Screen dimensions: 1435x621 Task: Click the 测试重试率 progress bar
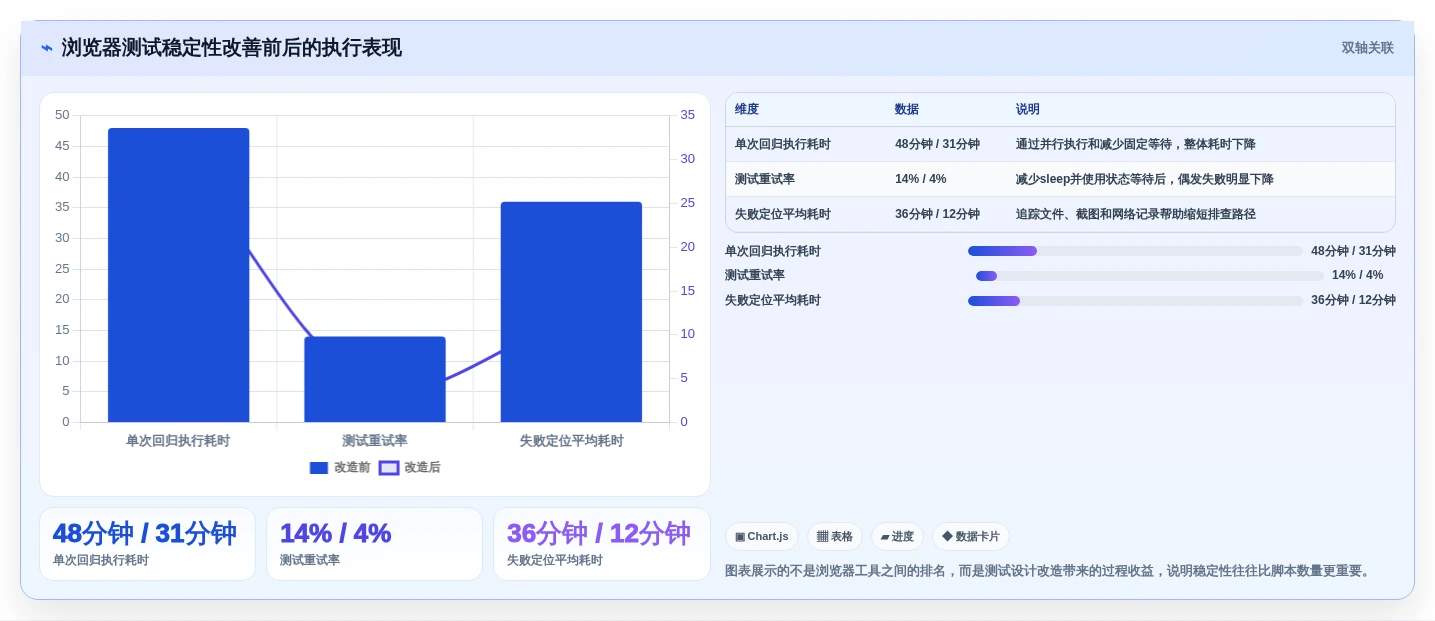click(x=1150, y=276)
